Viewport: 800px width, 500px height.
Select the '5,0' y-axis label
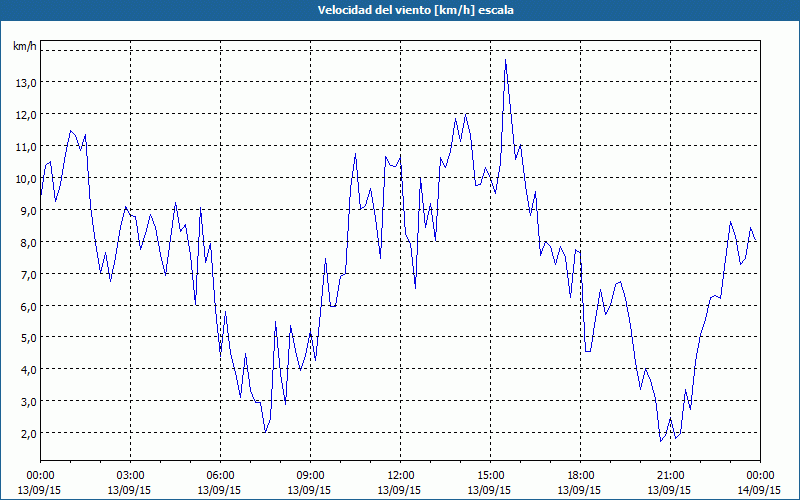[x=28, y=338]
